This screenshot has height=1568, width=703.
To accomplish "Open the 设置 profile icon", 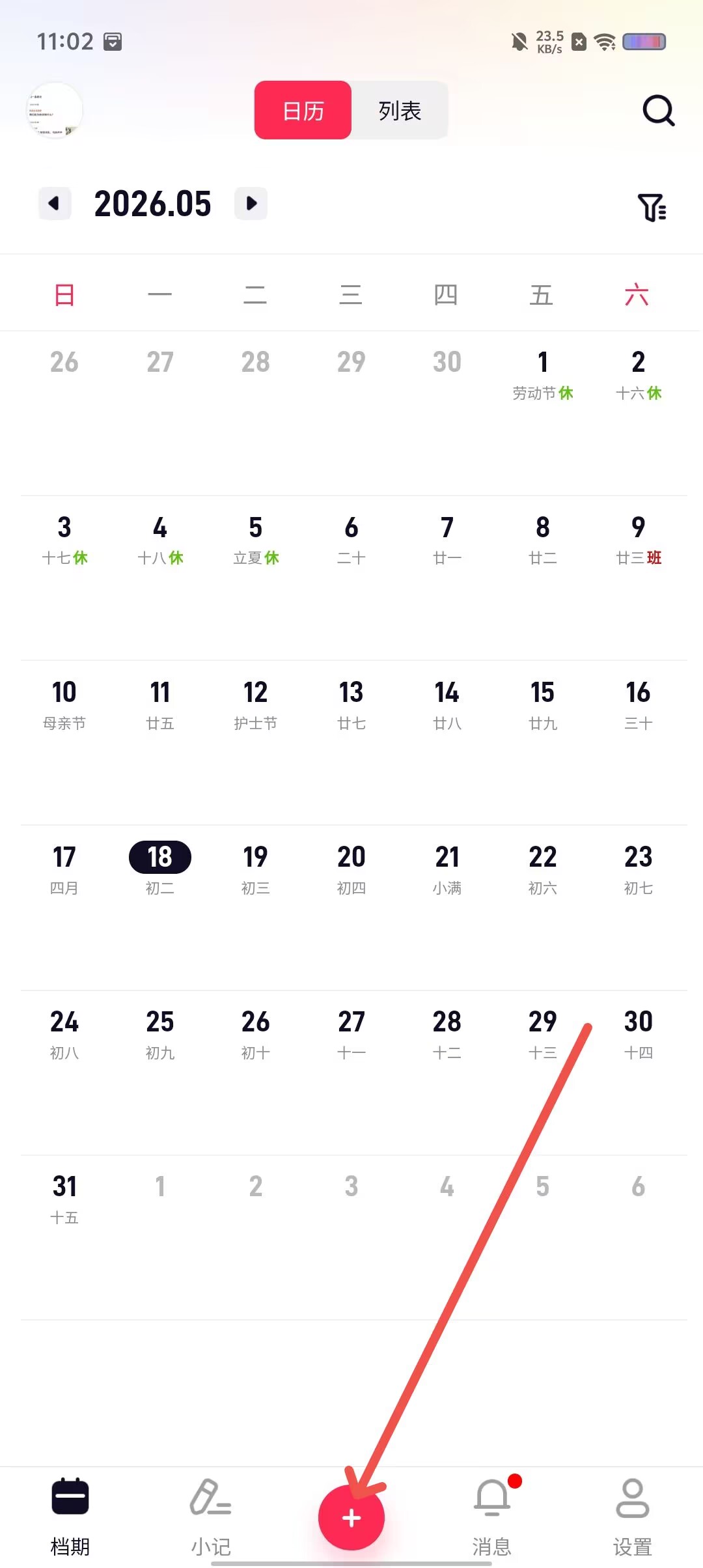I will tap(632, 1497).
